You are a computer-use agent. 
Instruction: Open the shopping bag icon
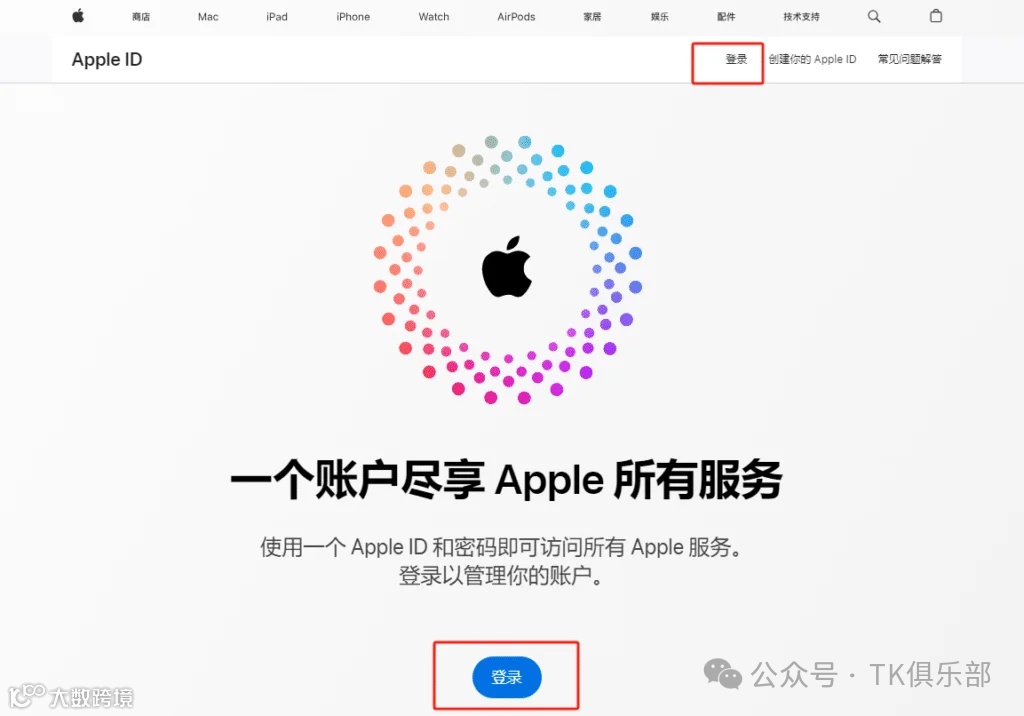pos(936,16)
